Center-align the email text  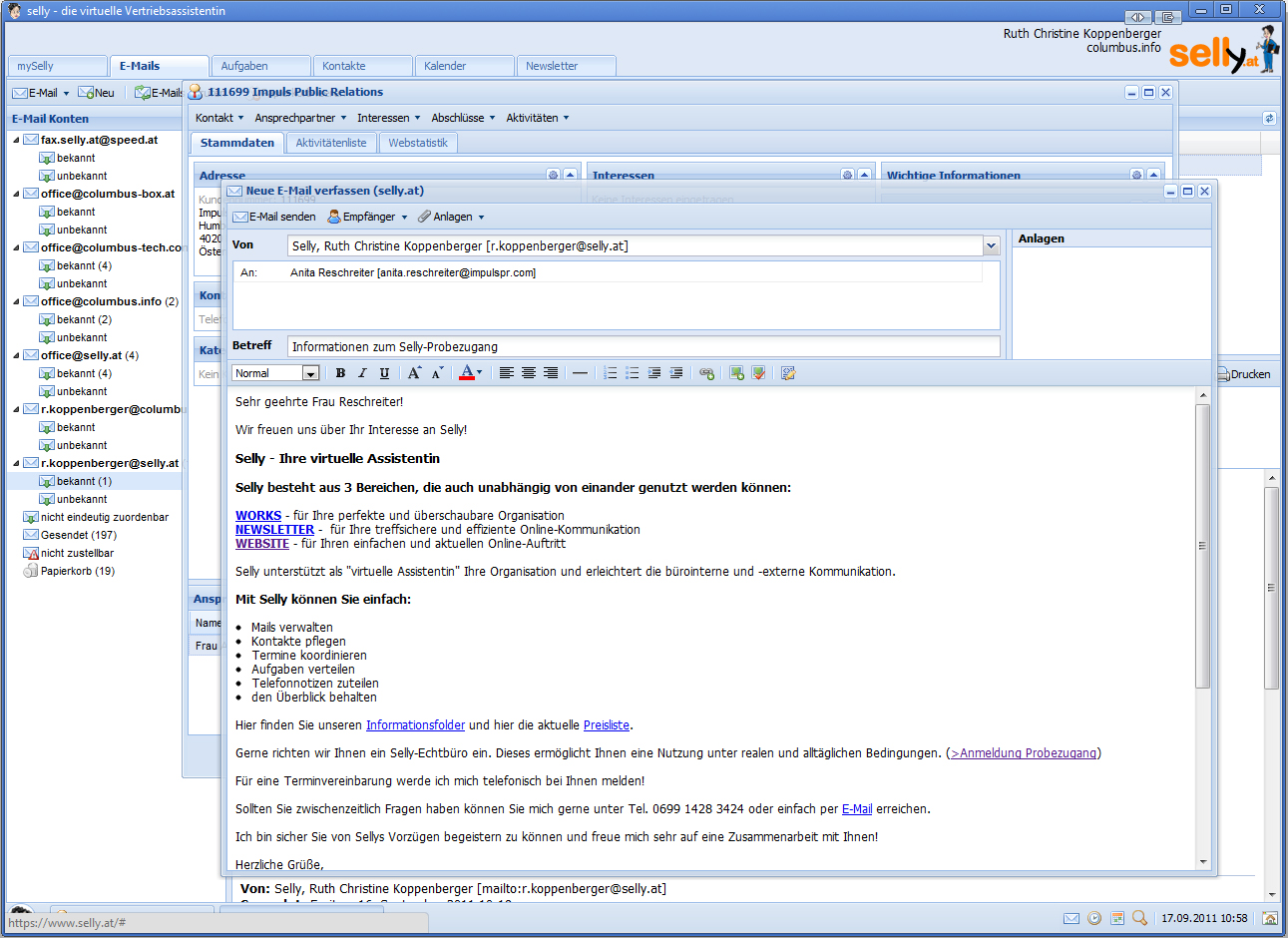click(529, 373)
